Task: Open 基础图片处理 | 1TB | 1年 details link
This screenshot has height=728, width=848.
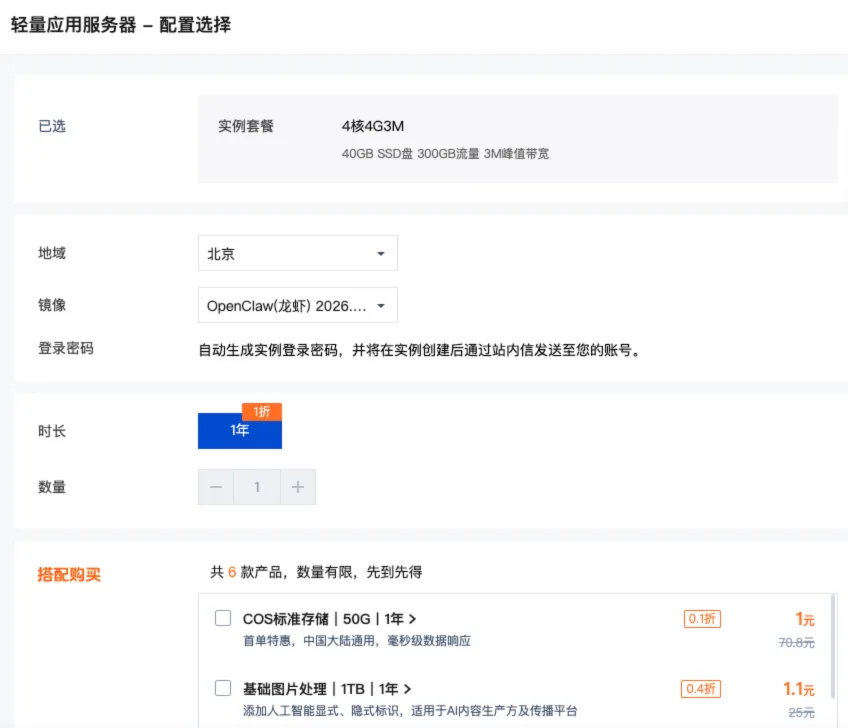Action: point(327,689)
